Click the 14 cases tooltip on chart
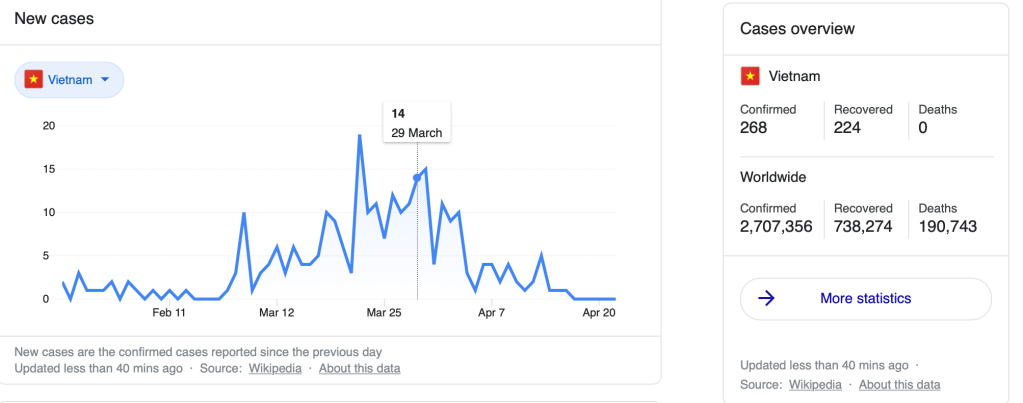 pos(417,123)
